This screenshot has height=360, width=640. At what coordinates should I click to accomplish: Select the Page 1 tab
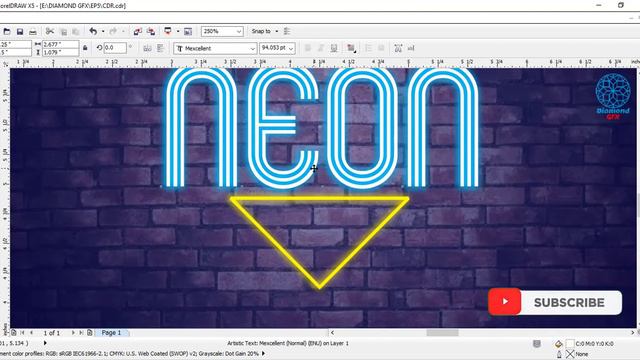pyautogui.click(x=111, y=333)
